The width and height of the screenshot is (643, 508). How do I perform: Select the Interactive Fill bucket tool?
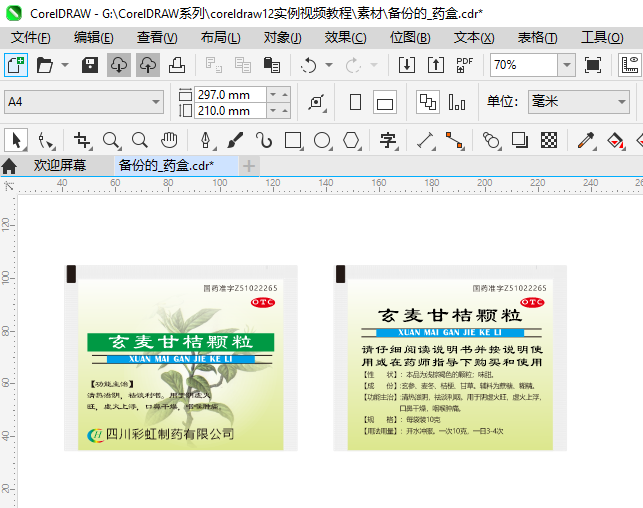coord(616,141)
